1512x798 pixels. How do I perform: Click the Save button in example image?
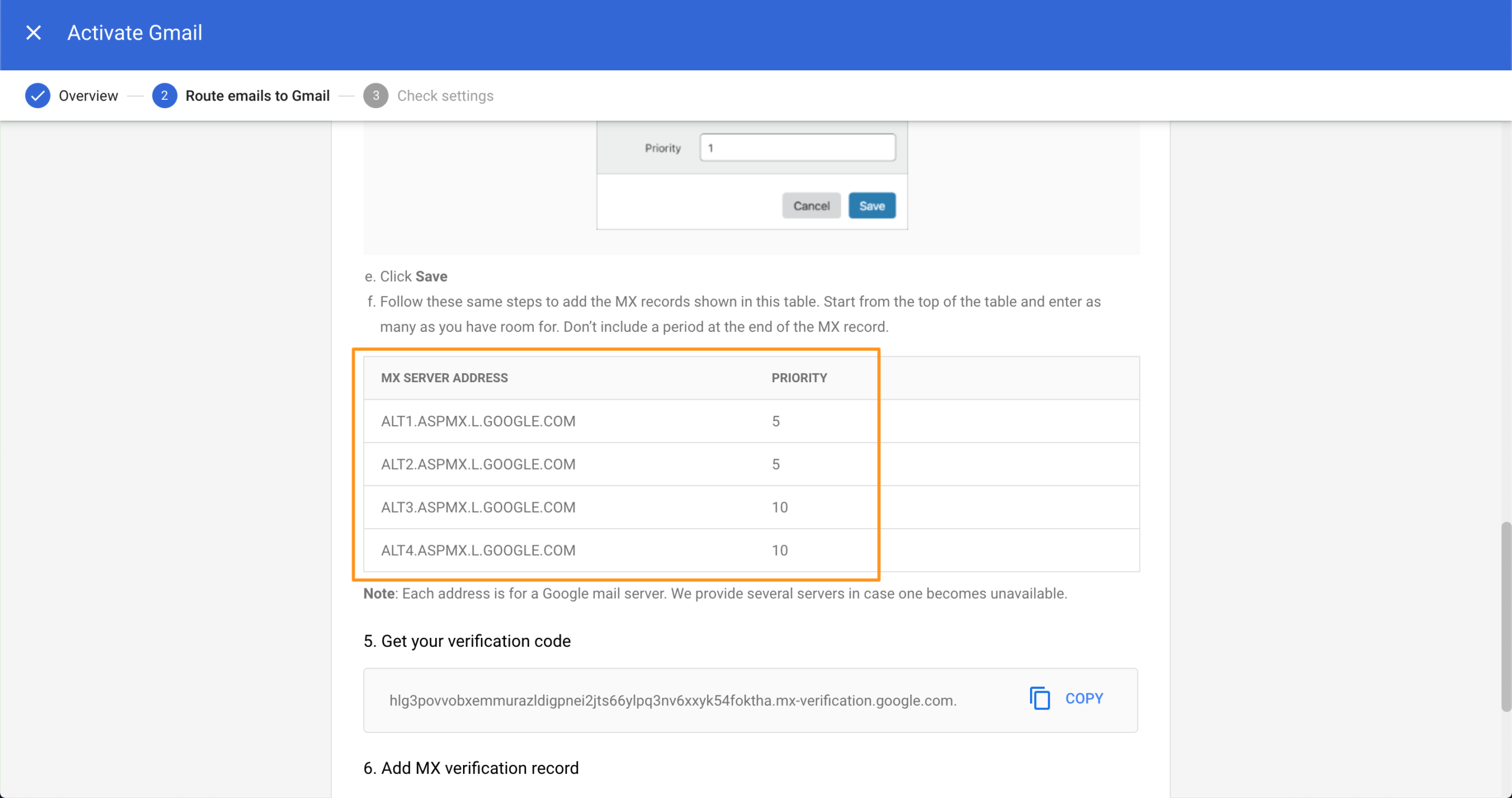click(x=872, y=206)
